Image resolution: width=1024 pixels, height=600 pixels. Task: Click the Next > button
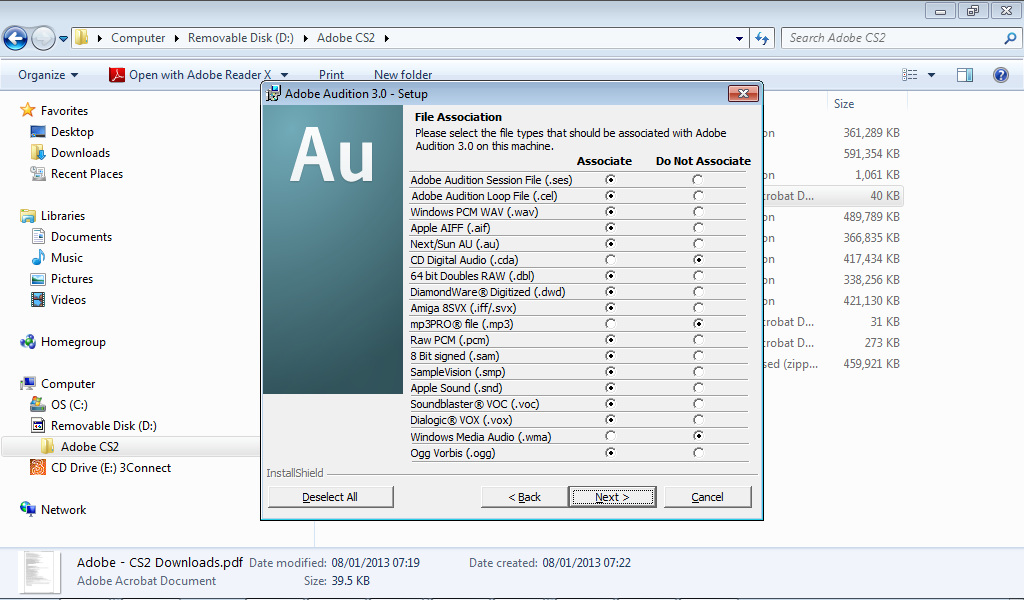(x=612, y=497)
